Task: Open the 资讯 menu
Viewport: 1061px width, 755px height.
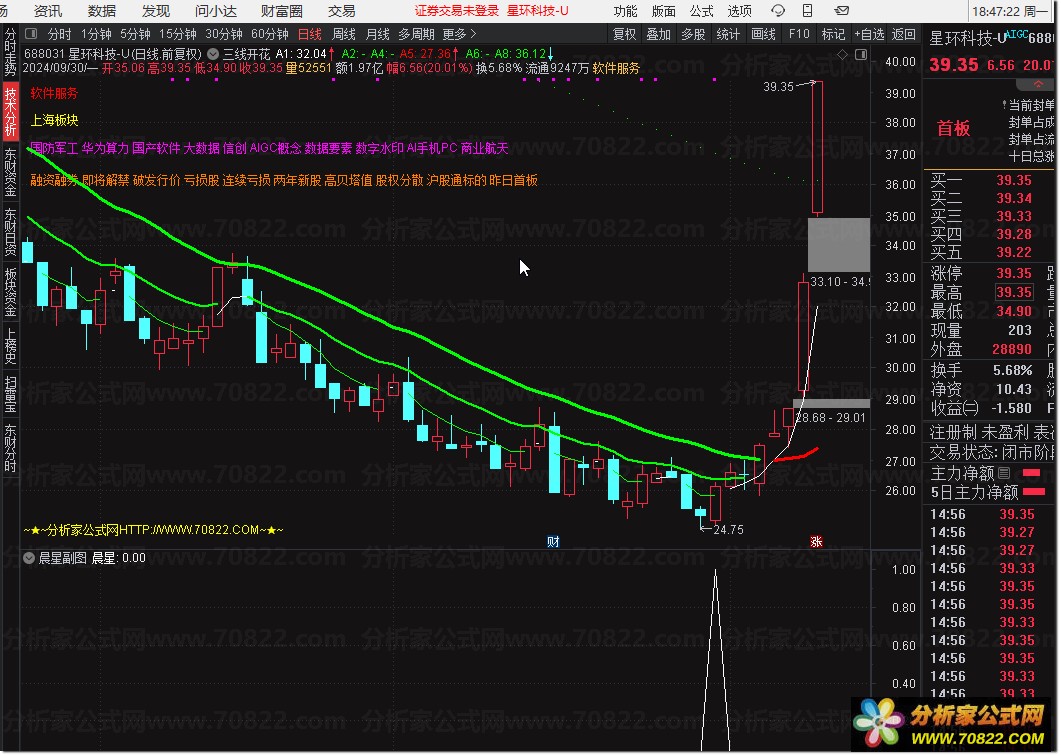Action: tap(48, 12)
